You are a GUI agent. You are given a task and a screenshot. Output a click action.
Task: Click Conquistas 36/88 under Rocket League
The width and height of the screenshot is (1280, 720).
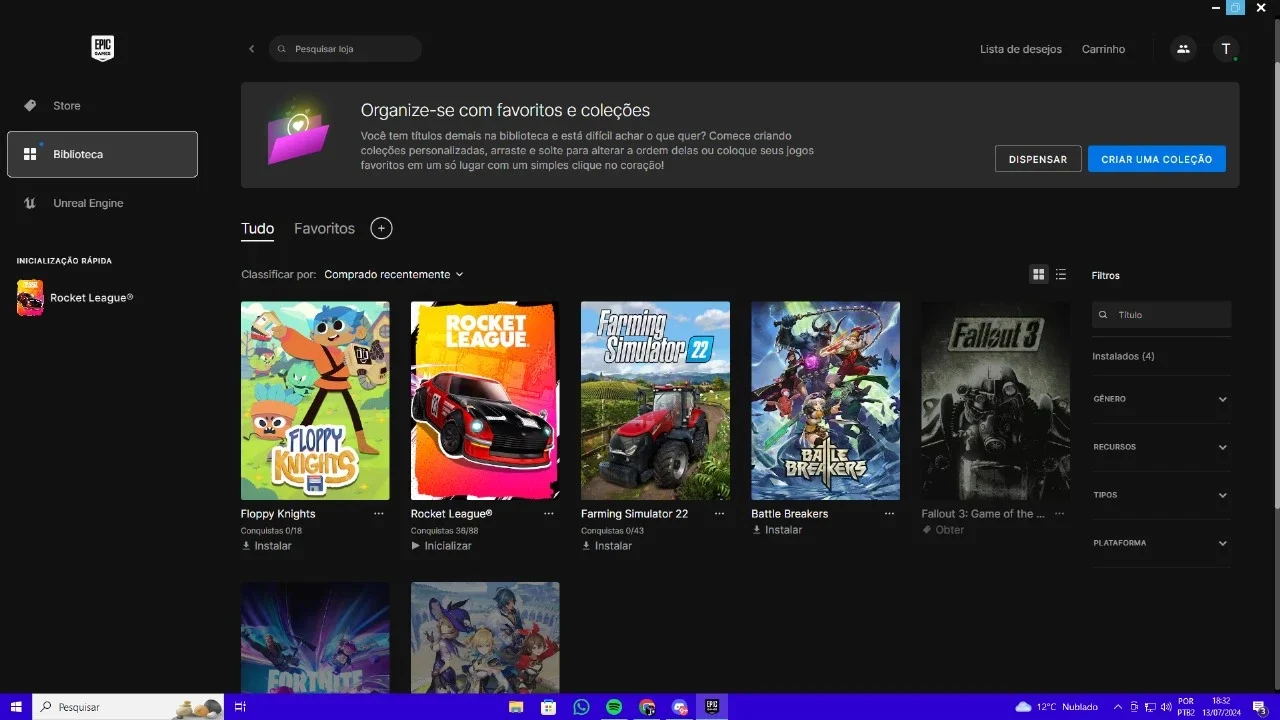(444, 531)
